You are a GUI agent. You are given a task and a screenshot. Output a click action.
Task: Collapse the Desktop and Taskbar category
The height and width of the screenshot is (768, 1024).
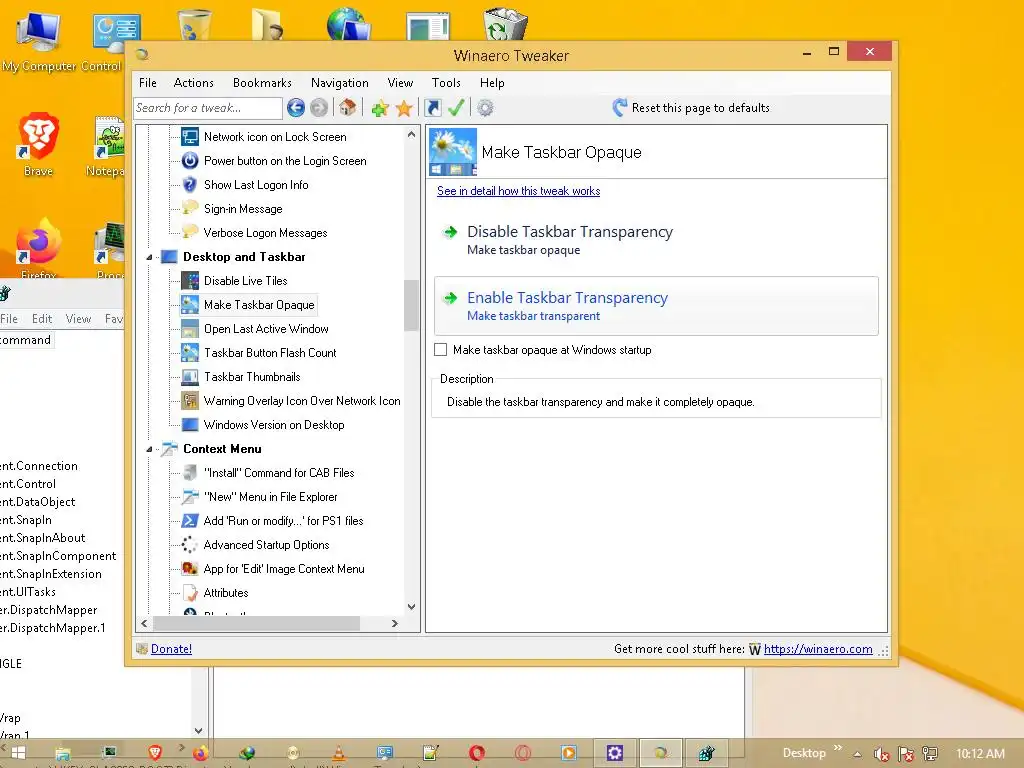tap(149, 257)
